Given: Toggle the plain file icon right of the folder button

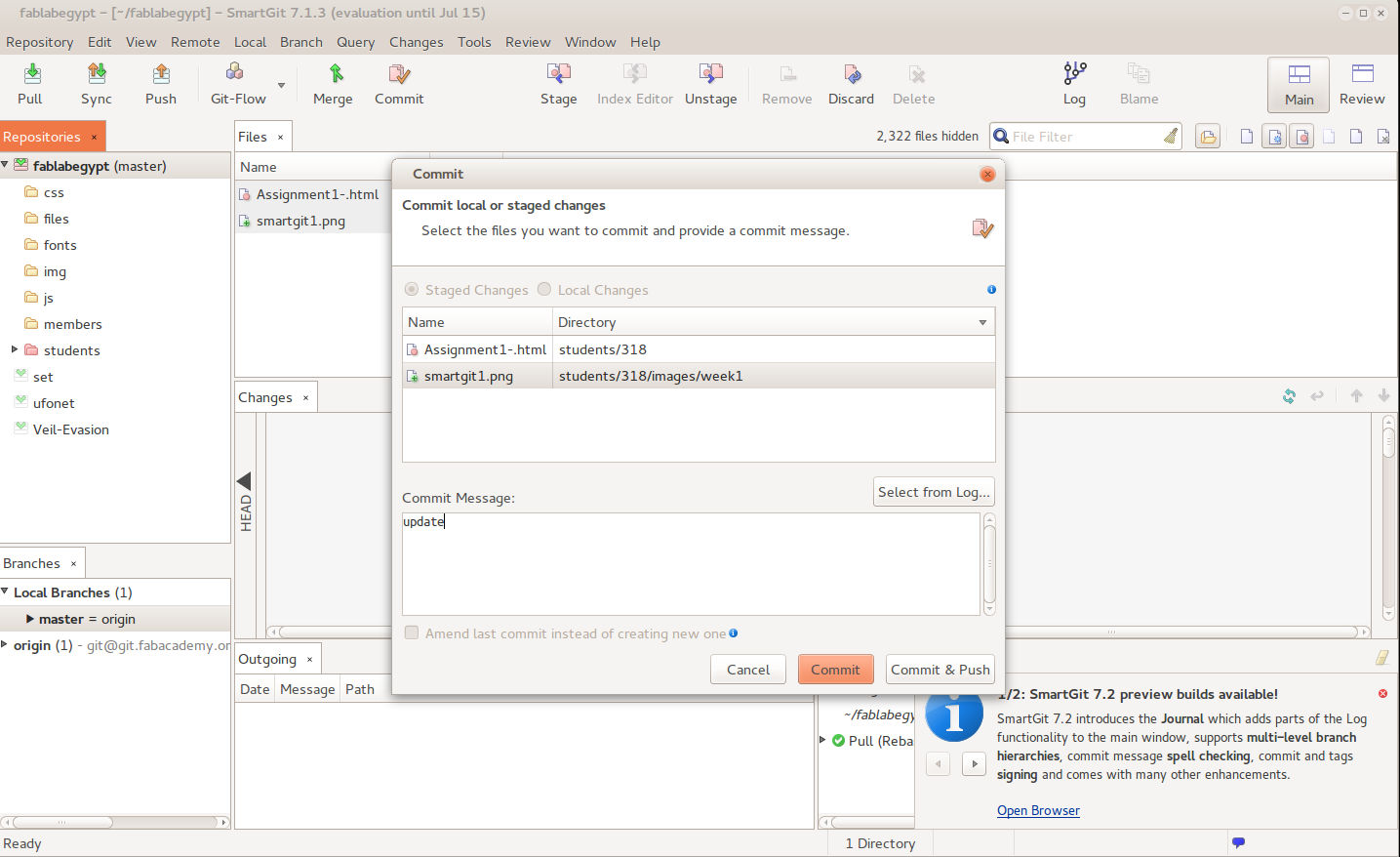Looking at the screenshot, I should point(1247,137).
